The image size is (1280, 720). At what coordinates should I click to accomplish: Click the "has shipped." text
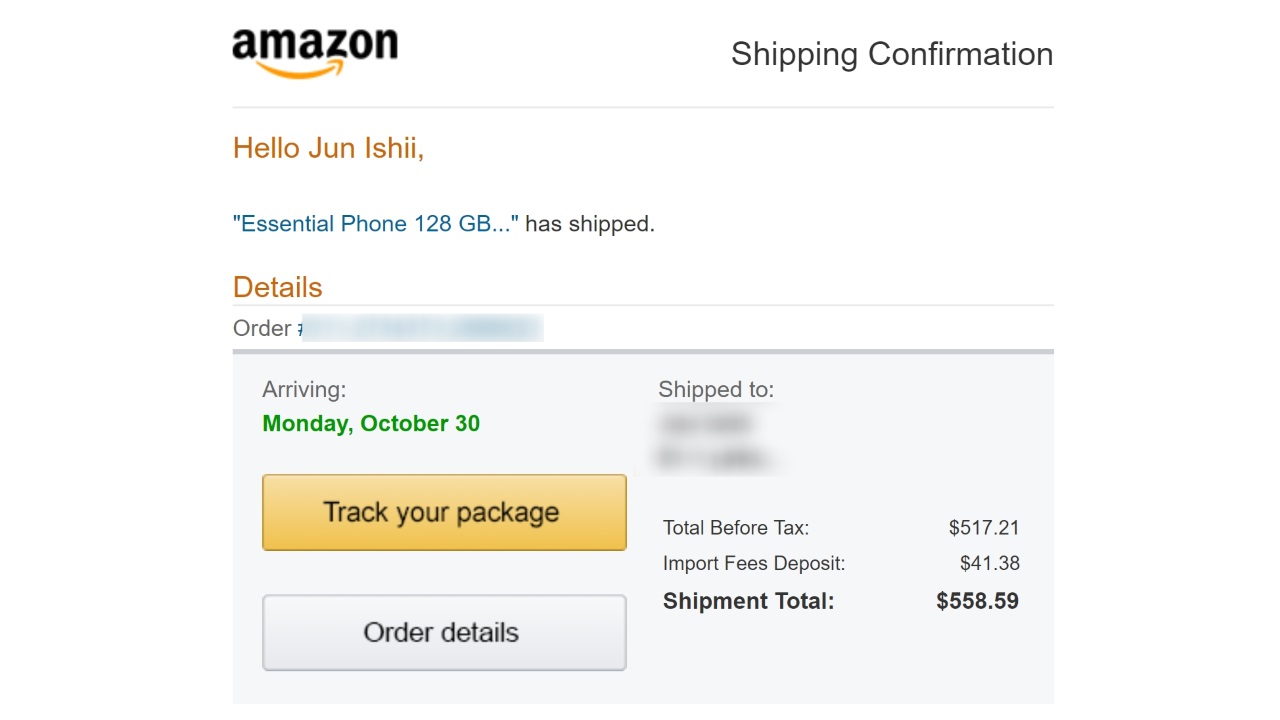tap(590, 224)
